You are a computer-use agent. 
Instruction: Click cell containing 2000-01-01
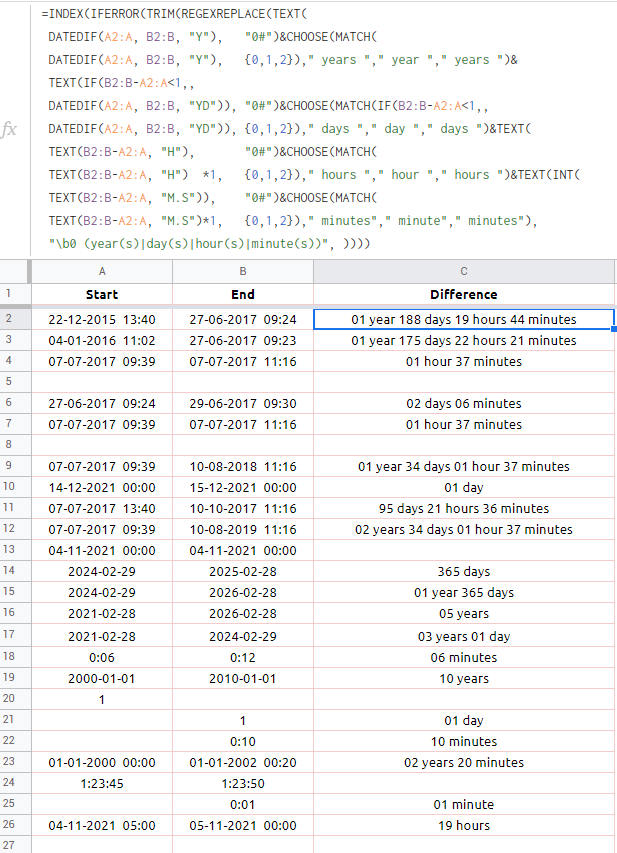102,678
